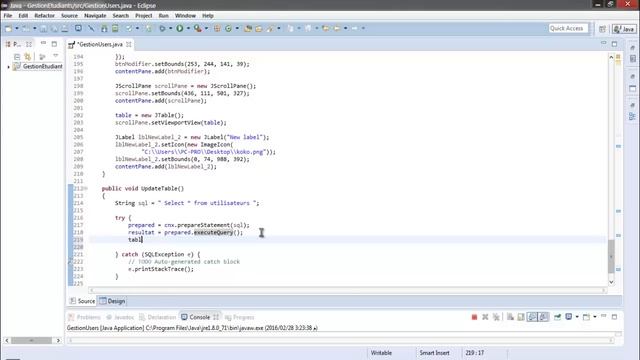The image size is (640, 360).
Task: Click the New Java Package icon
Action: click(217, 29)
